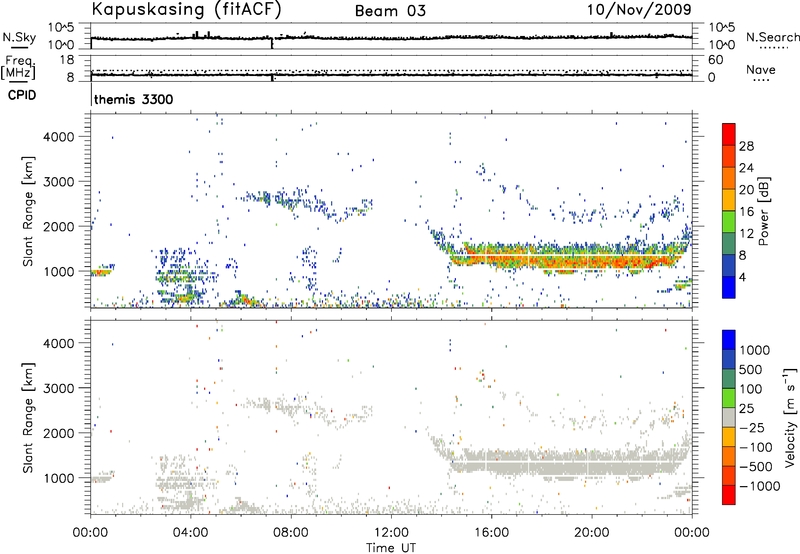The image size is (800, 554).
Task: Pick the orange Power segment between 20 and 24
Action: pos(729,178)
